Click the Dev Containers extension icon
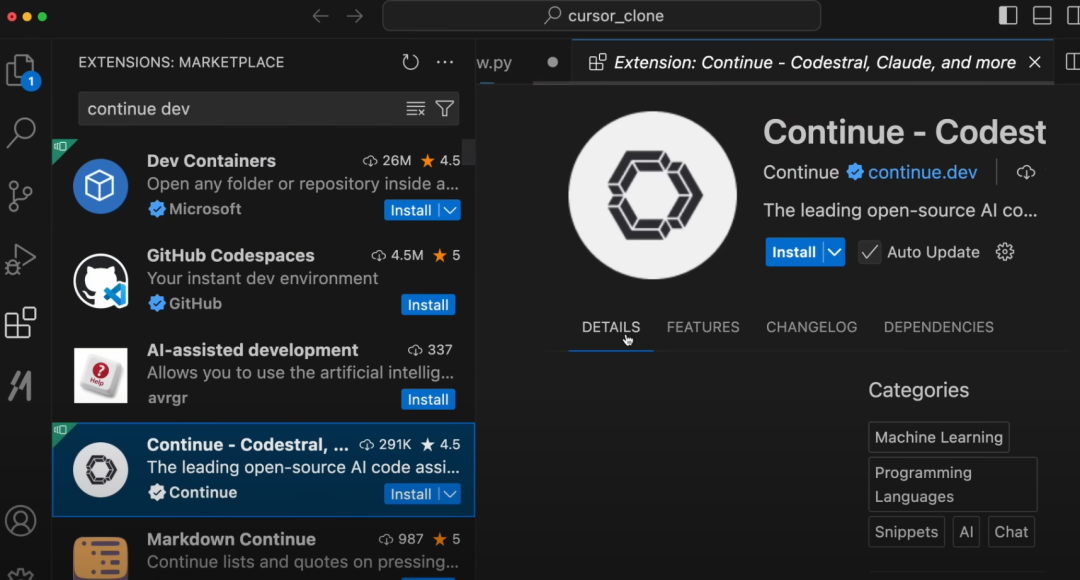 pos(101,186)
